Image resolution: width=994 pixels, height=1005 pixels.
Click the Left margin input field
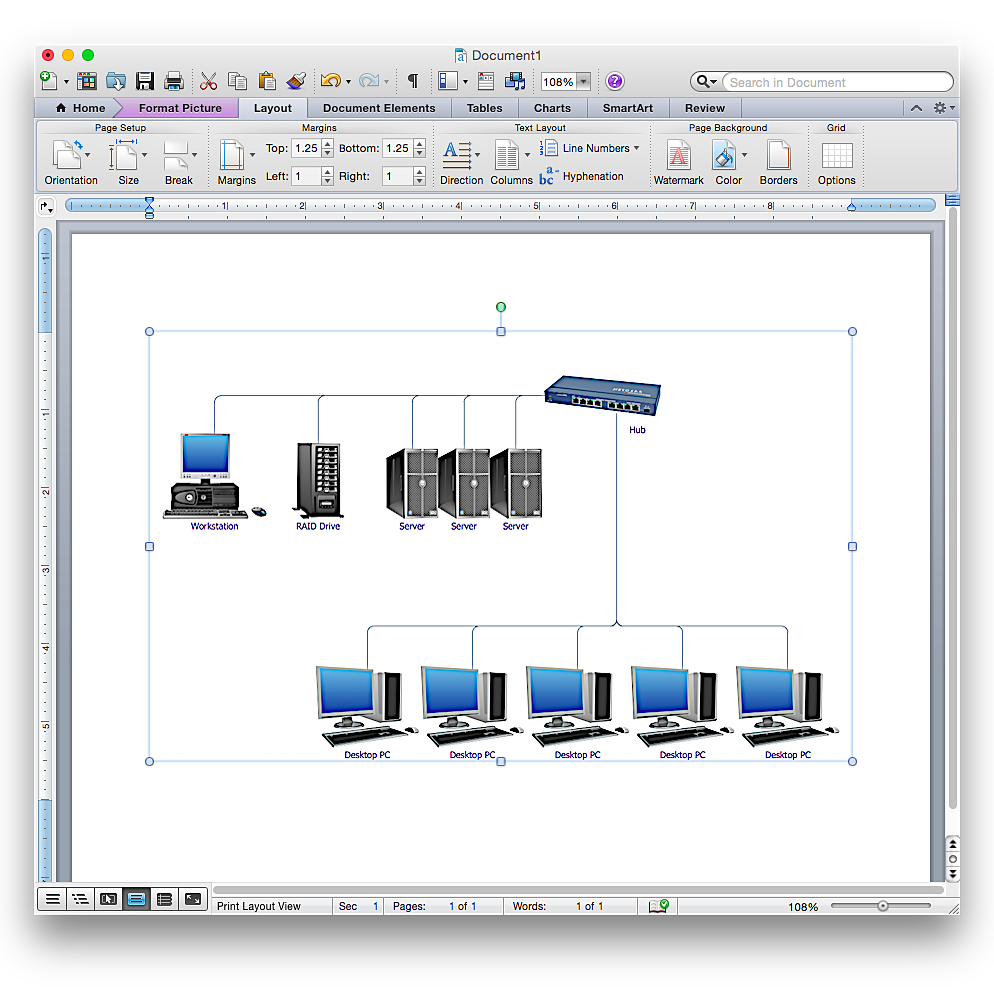pyautogui.click(x=306, y=176)
